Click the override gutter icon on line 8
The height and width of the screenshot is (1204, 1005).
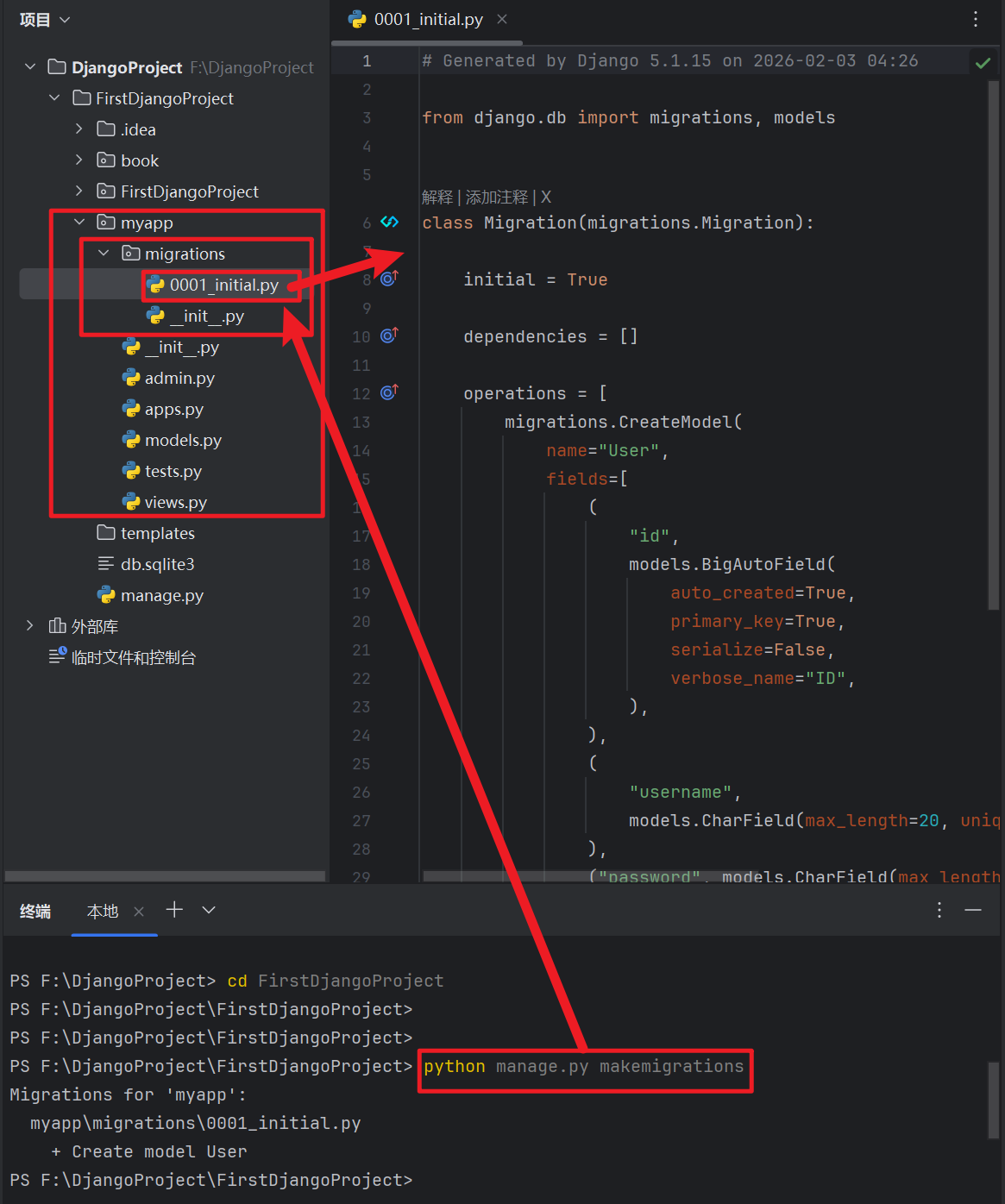click(x=390, y=278)
